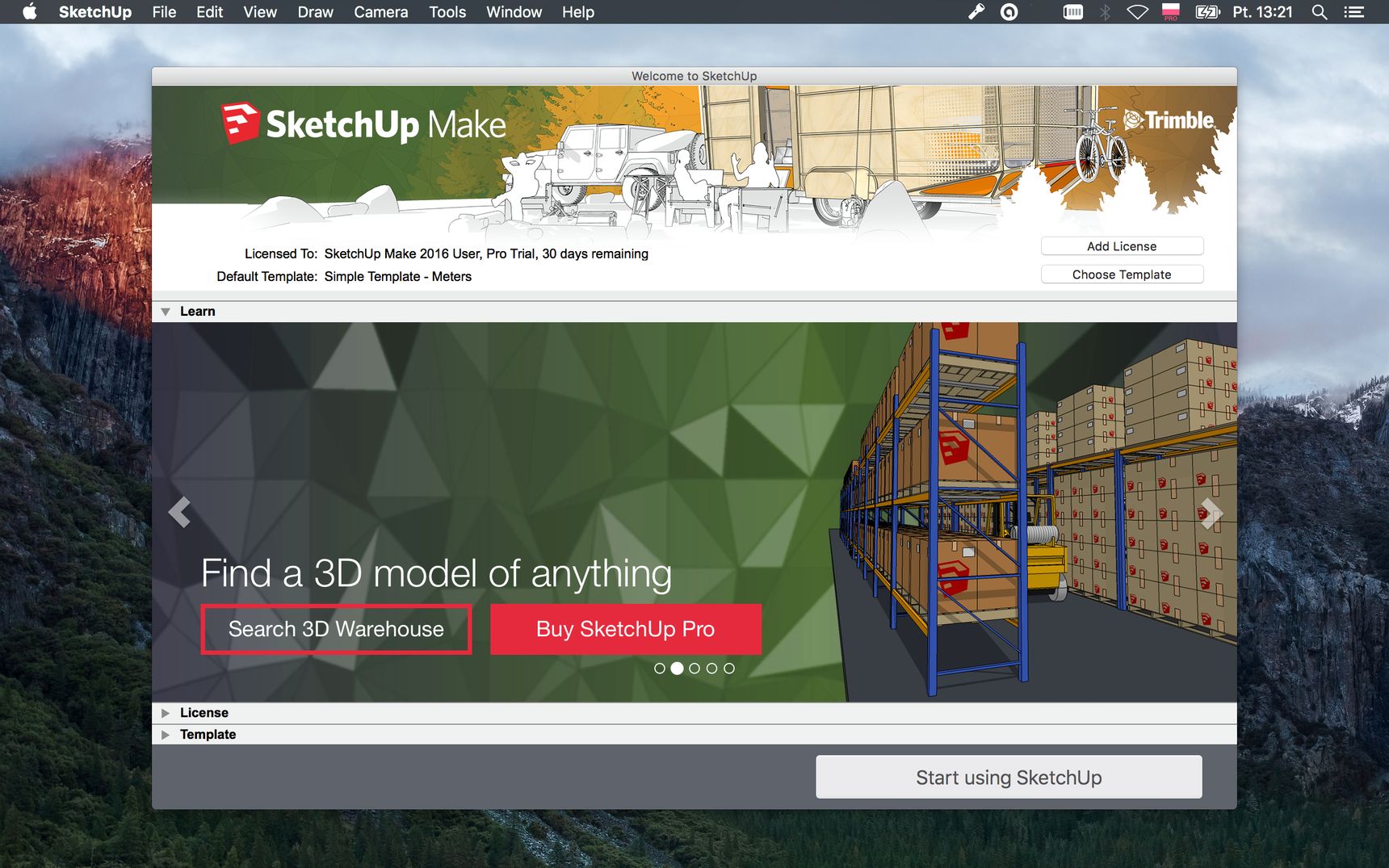The height and width of the screenshot is (868, 1389).
Task: Go to previous slide with left arrow
Action: (x=179, y=512)
